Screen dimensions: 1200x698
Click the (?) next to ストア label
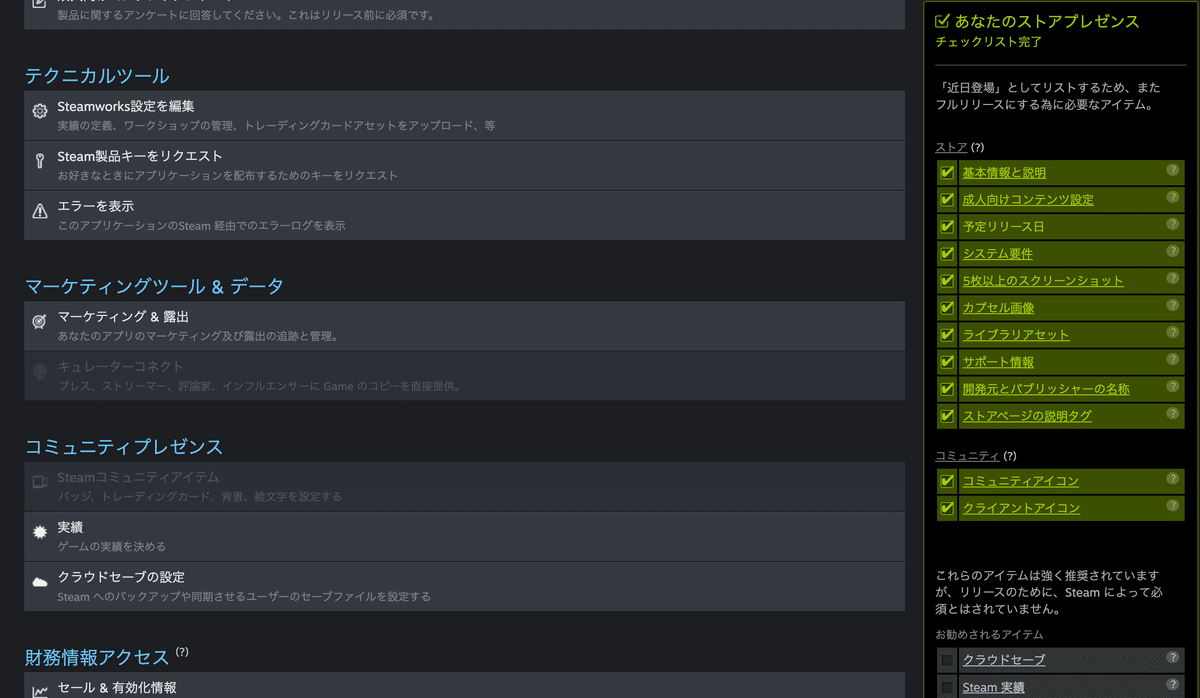[978, 147]
